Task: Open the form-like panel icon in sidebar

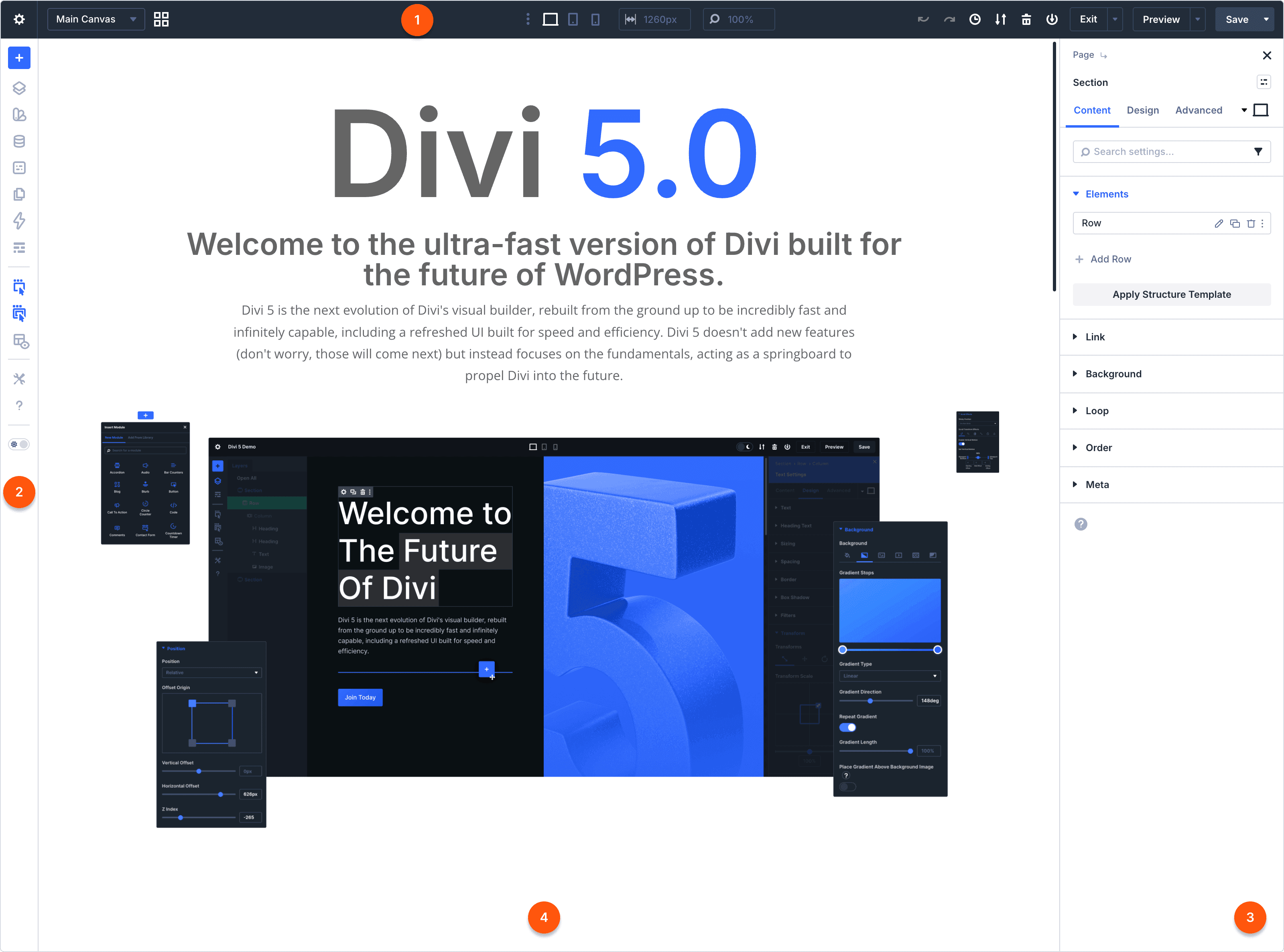Action: [x=19, y=168]
